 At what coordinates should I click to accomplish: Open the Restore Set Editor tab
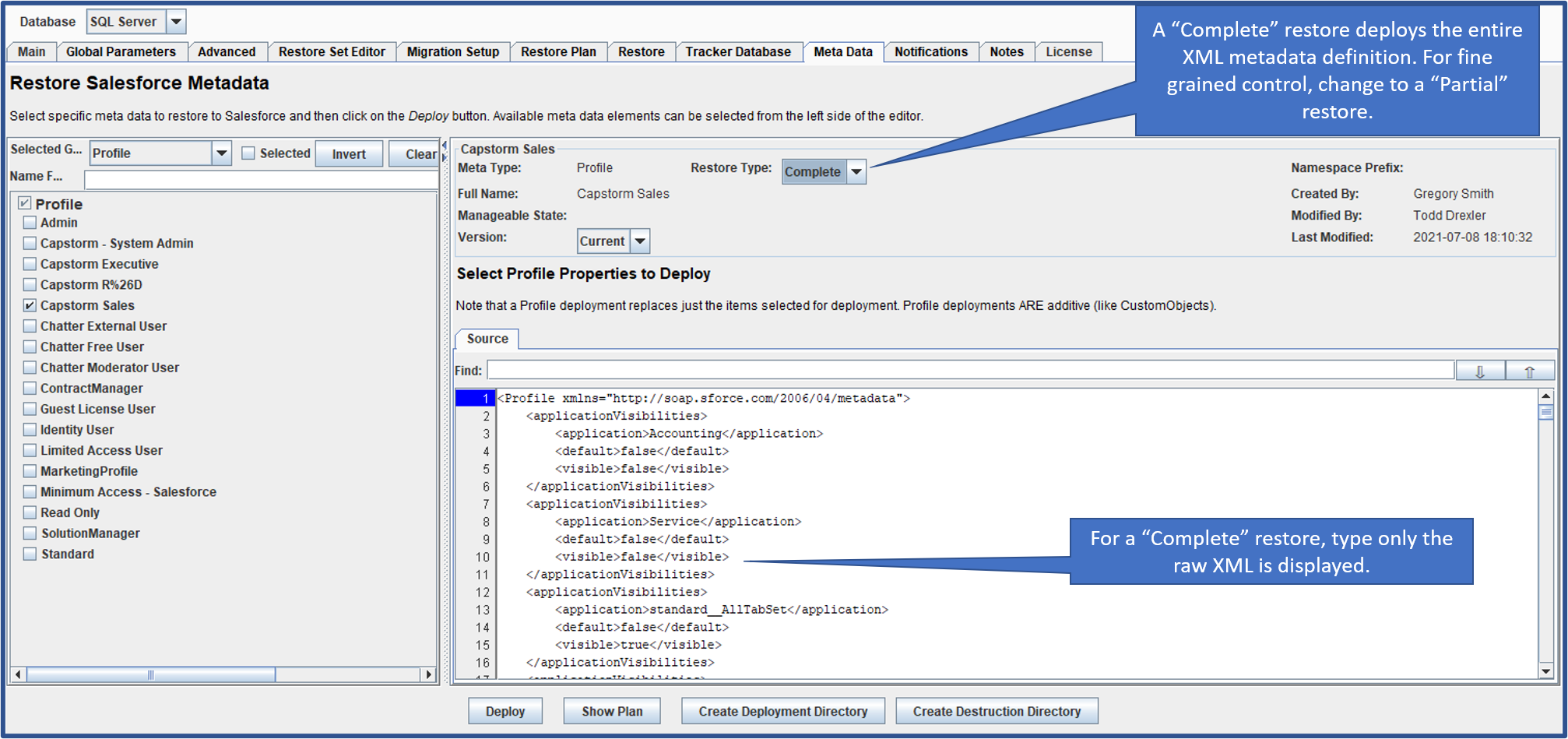(x=332, y=51)
